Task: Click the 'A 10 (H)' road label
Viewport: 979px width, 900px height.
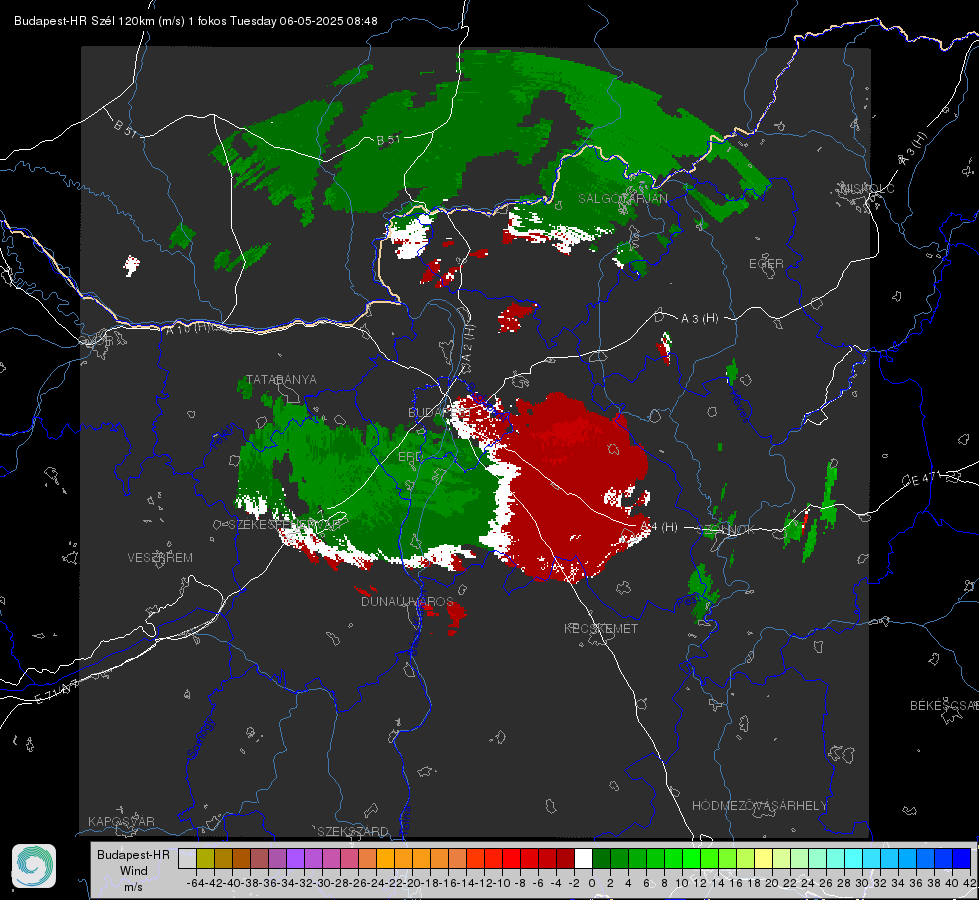Action: [x=187, y=328]
